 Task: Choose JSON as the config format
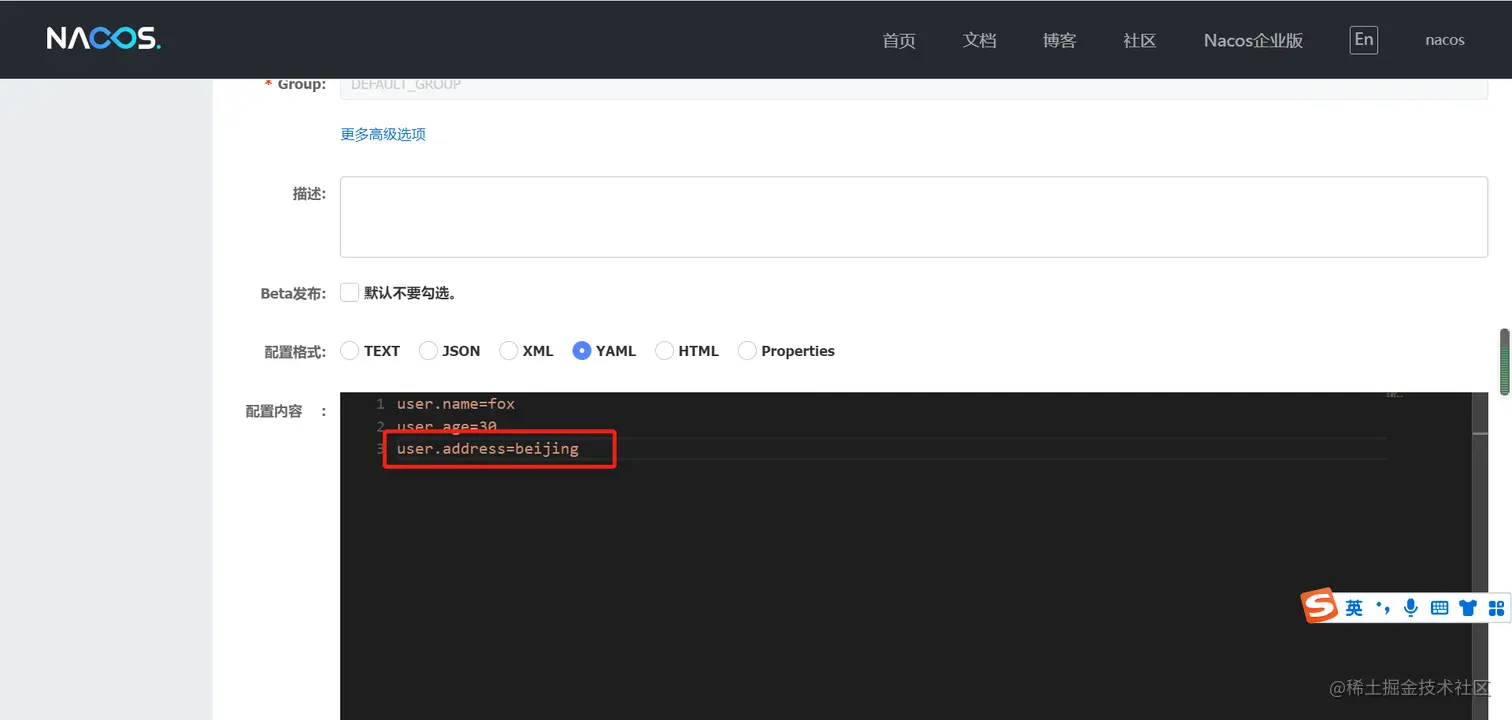[x=428, y=351]
